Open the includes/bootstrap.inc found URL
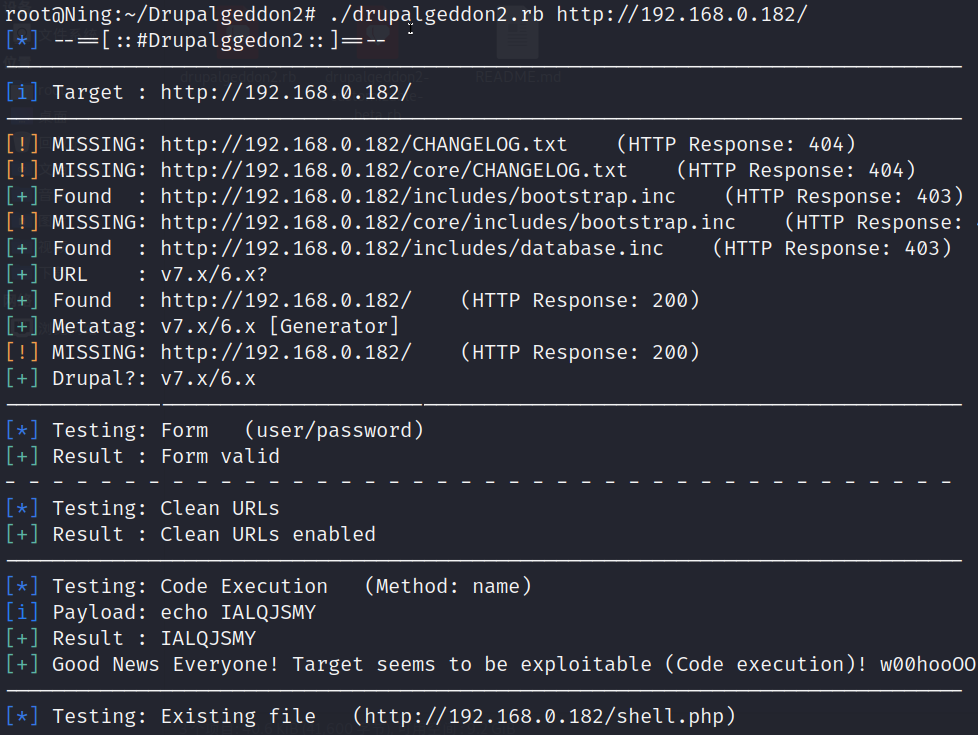The image size is (978, 735). [418, 197]
